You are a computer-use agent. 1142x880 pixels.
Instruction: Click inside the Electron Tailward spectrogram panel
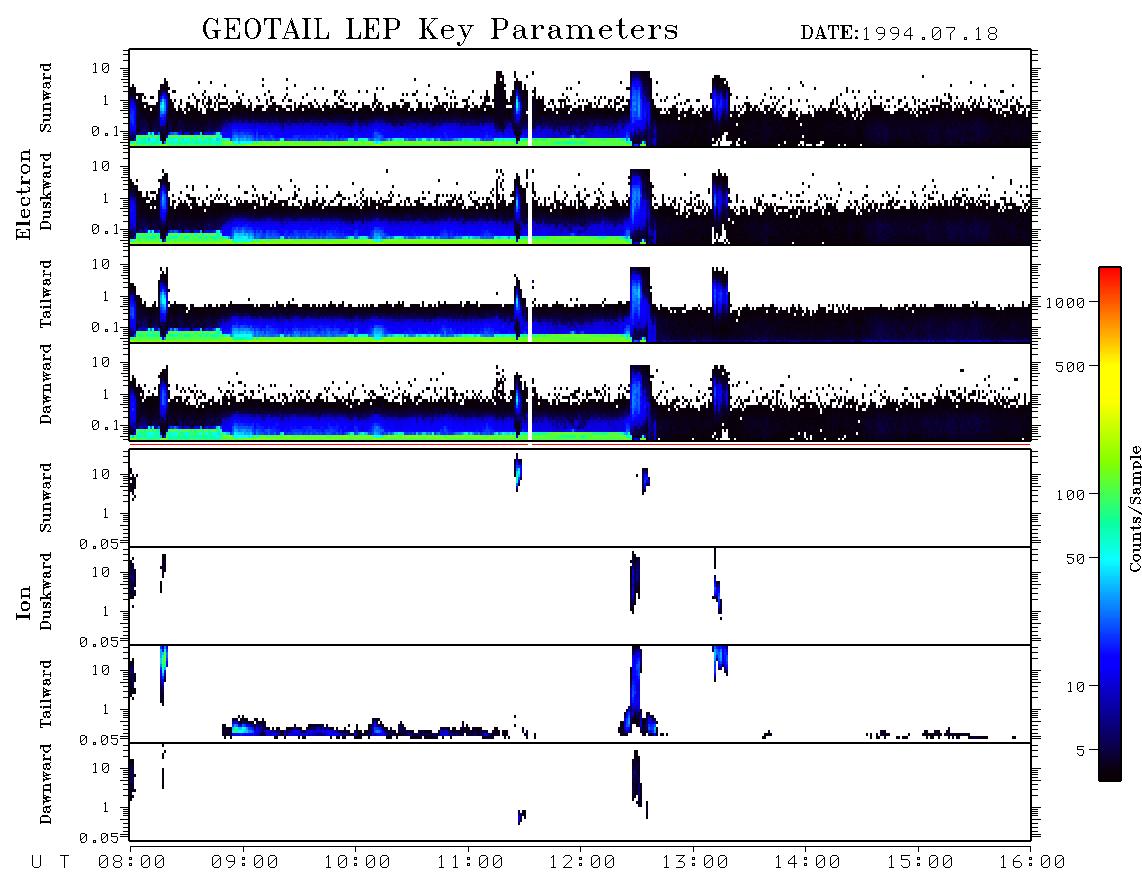(580, 294)
